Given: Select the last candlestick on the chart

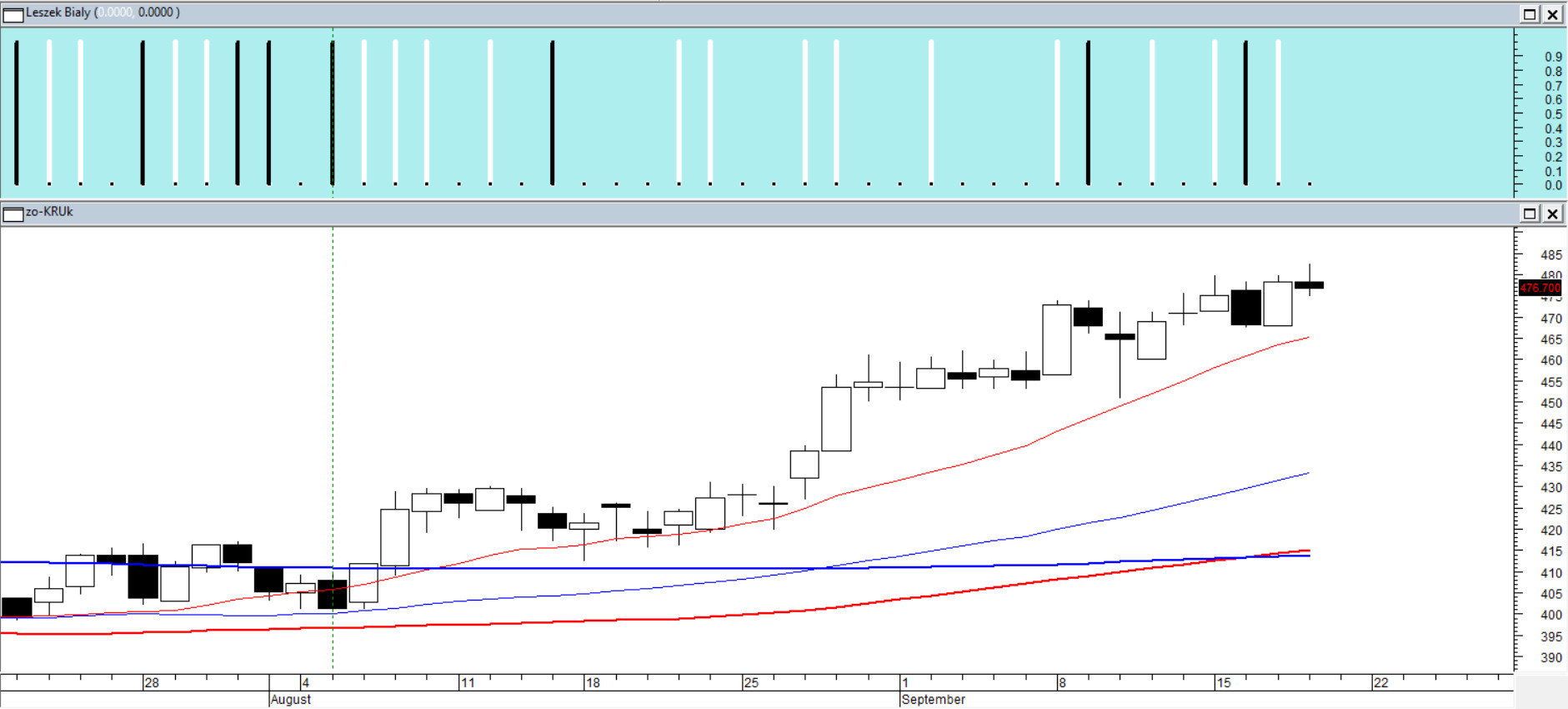Looking at the screenshot, I should [x=1309, y=284].
